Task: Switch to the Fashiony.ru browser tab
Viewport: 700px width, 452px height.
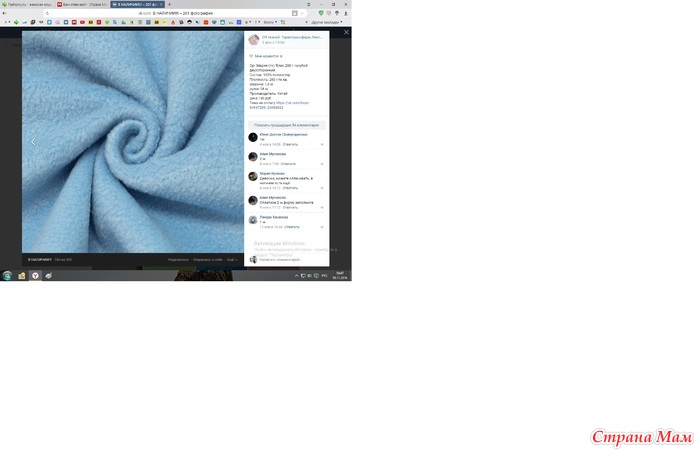Action: pyautogui.click(x=27, y=4)
